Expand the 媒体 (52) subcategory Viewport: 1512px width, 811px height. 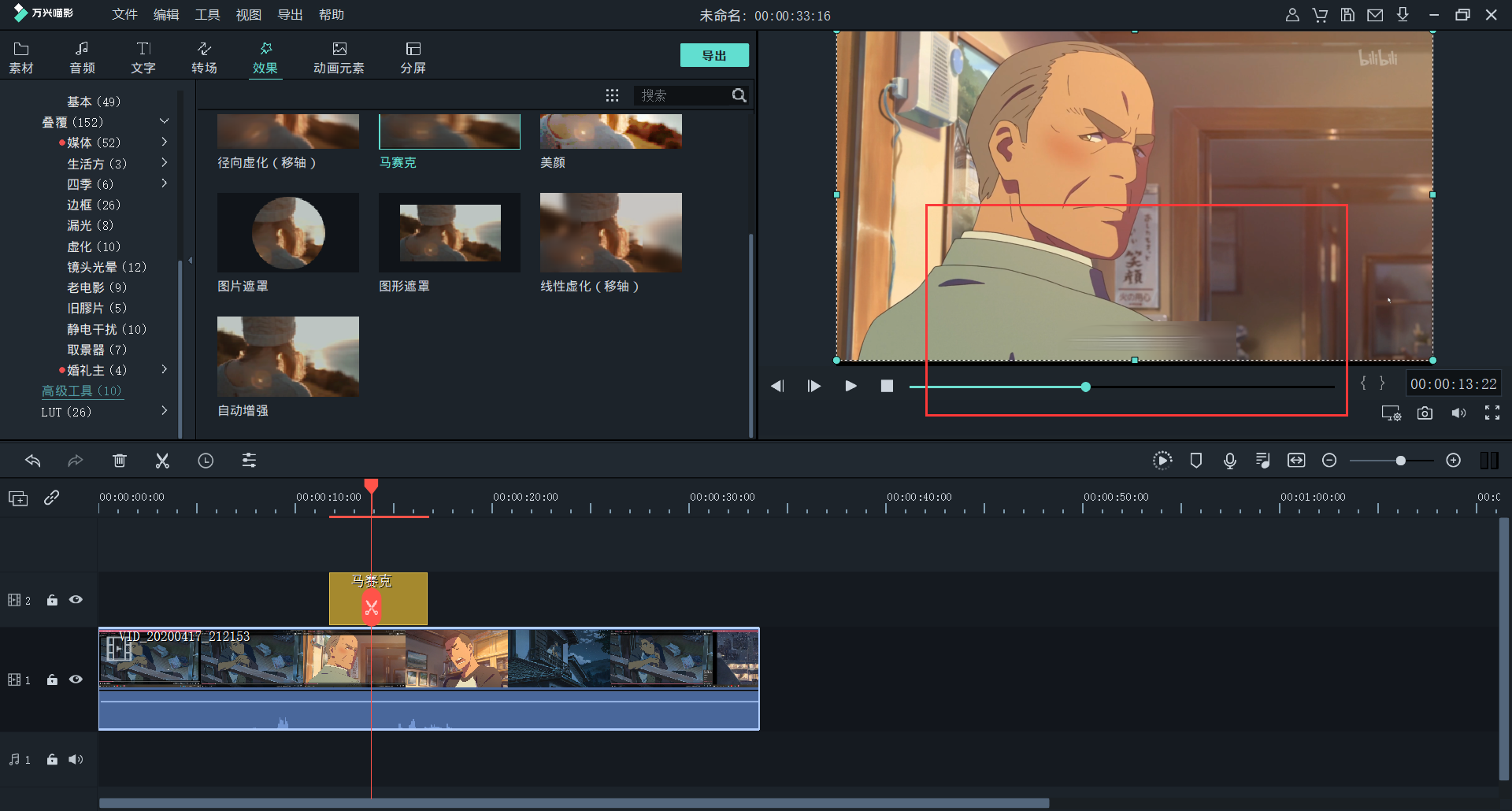[x=164, y=143]
